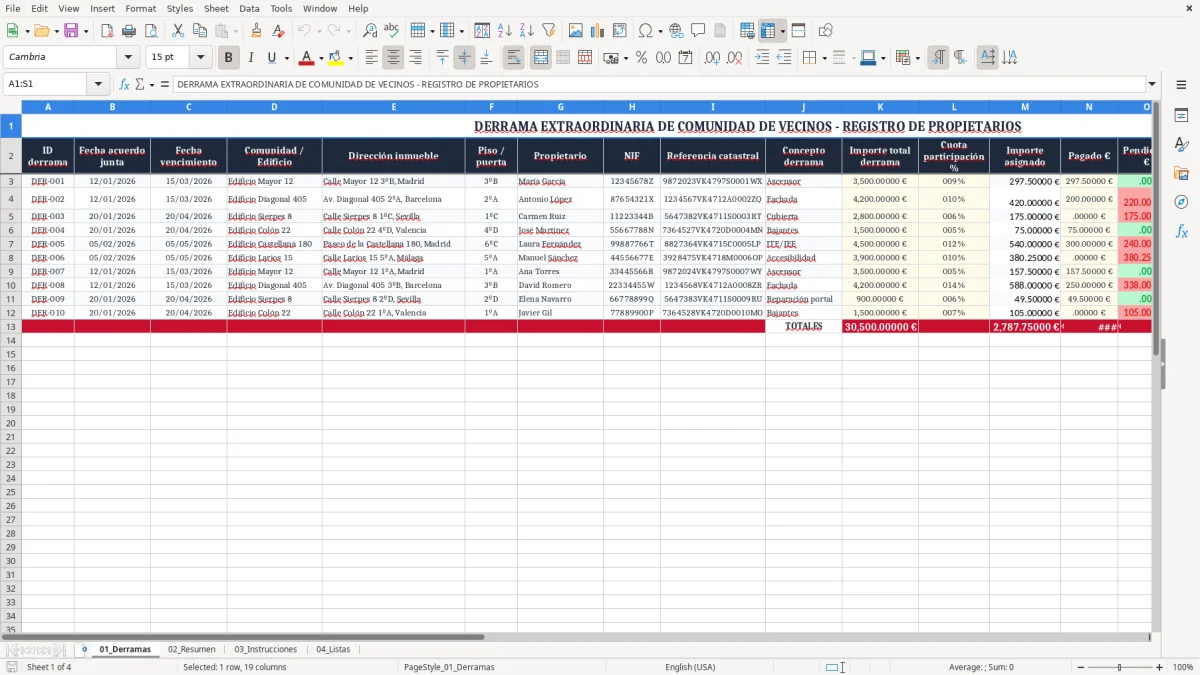The image size is (1200, 675).
Task: Expand Font Color dropdown arrow
Action: [x=321, y=58]
